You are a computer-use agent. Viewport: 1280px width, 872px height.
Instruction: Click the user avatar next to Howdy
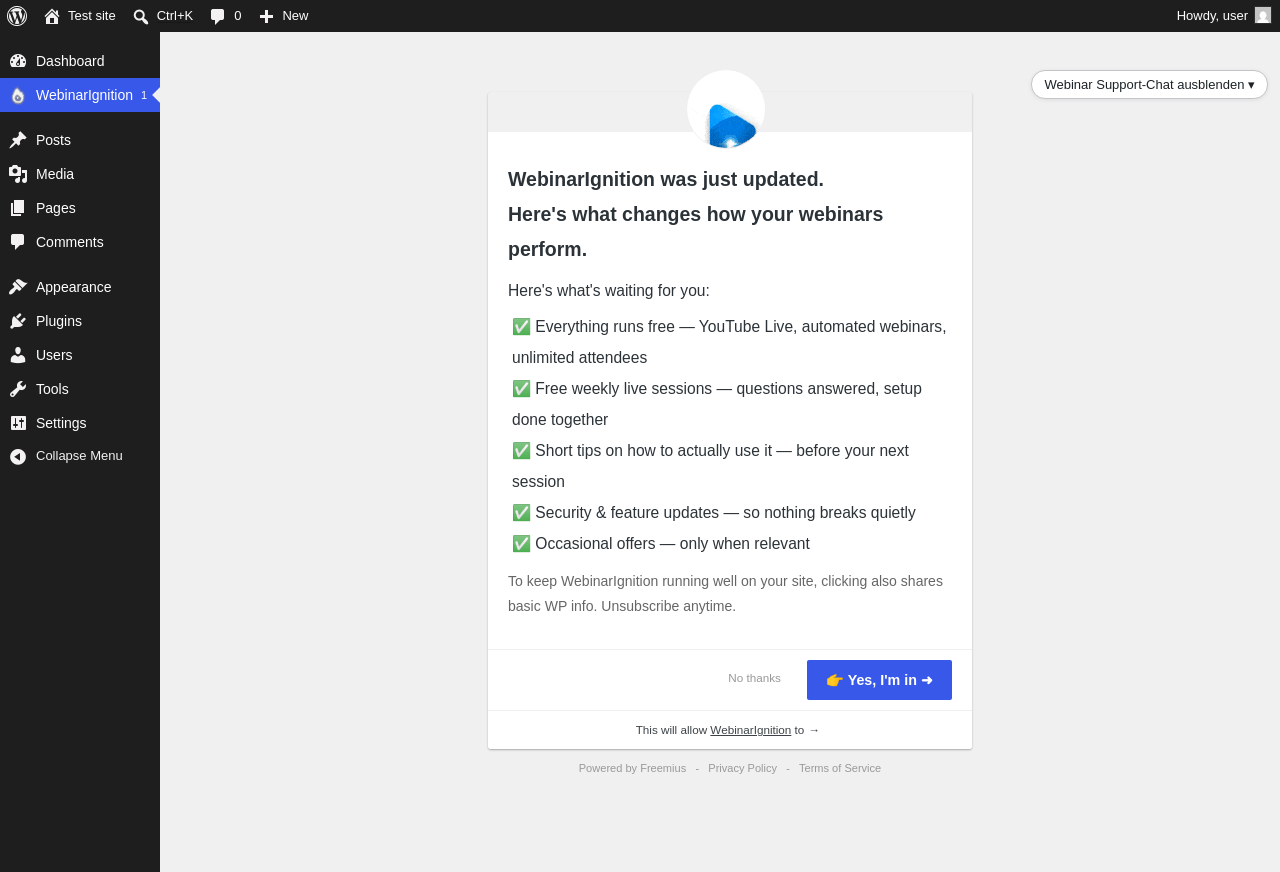1263,15
